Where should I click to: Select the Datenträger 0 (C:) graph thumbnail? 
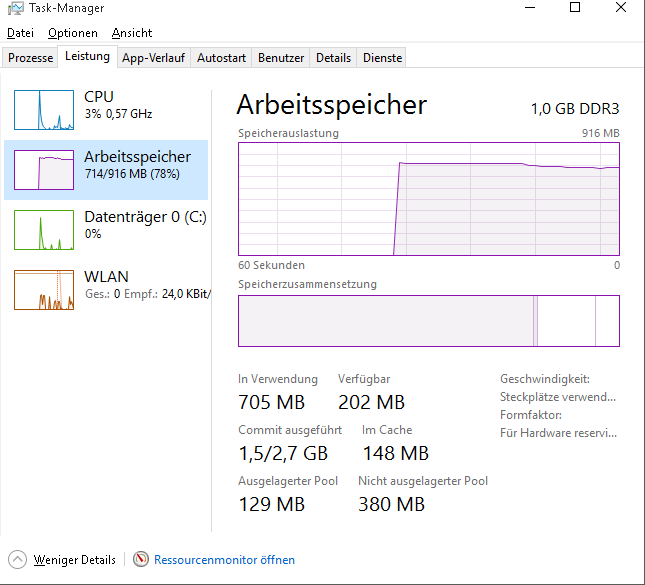coord(44,229)
